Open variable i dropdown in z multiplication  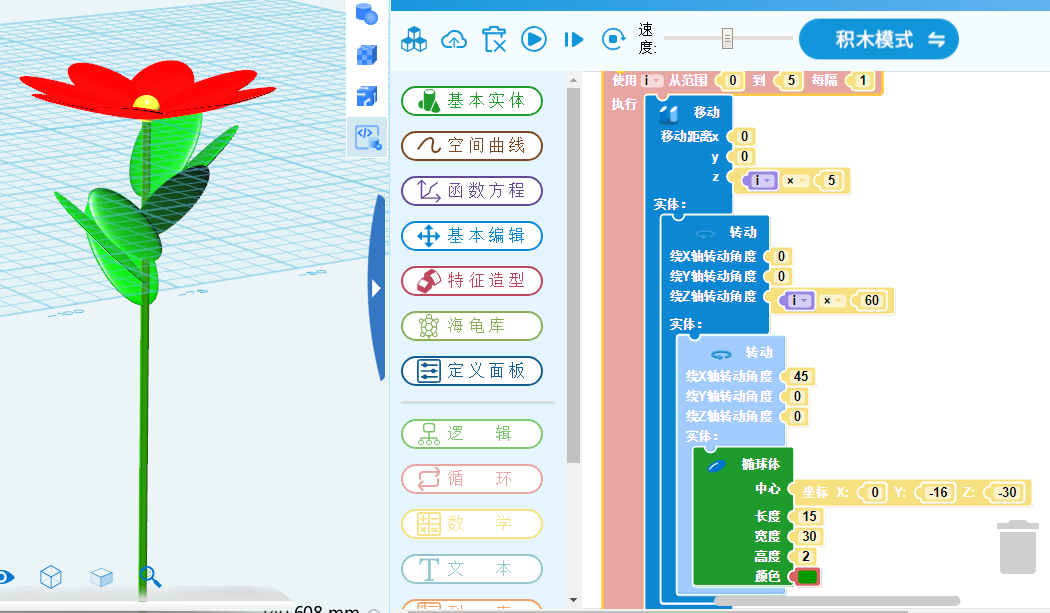coord(760,180)
